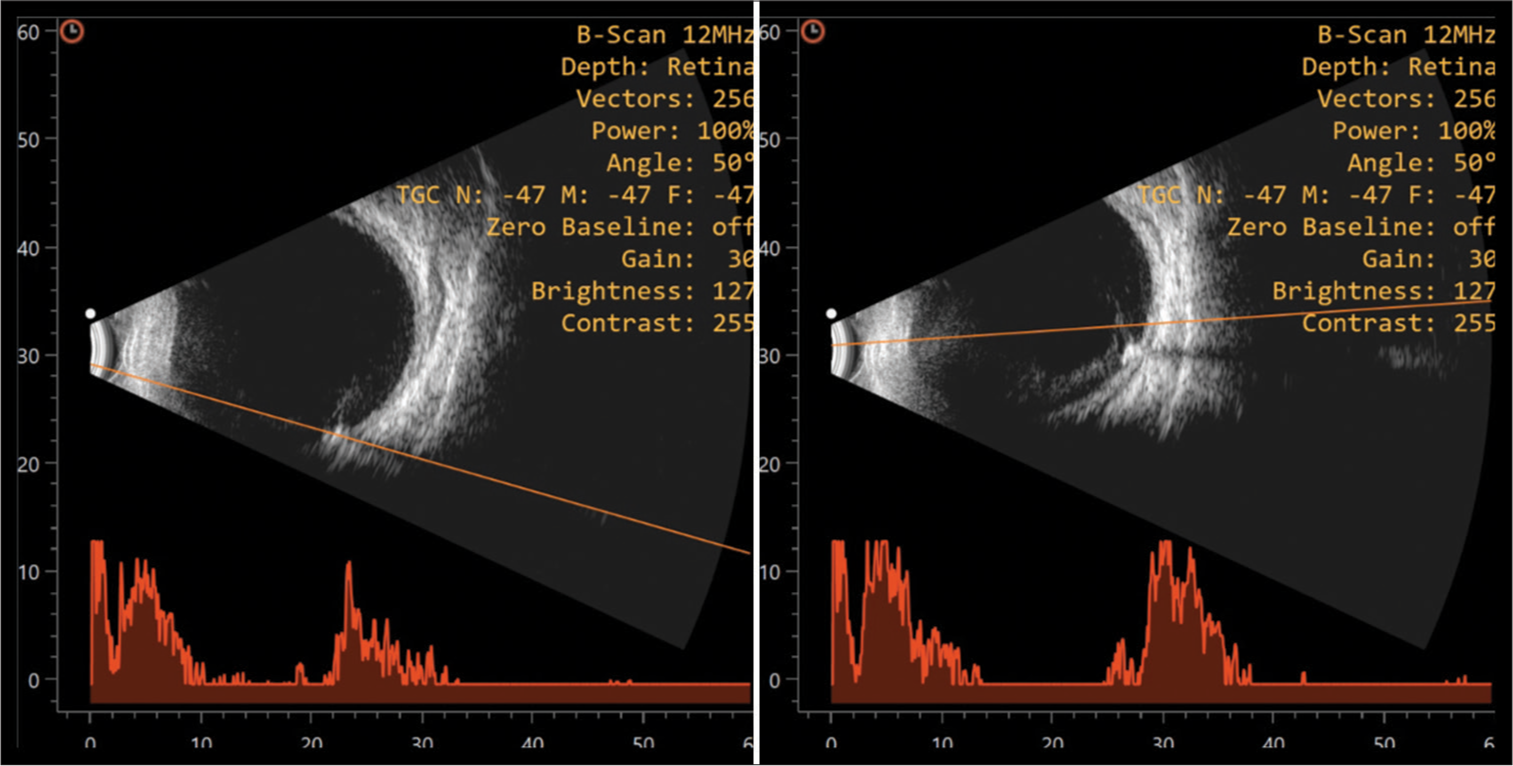Click 'Contrast: 255' in left scan
This screenshot has height=766, width=1513.
(x=657, y=323)
